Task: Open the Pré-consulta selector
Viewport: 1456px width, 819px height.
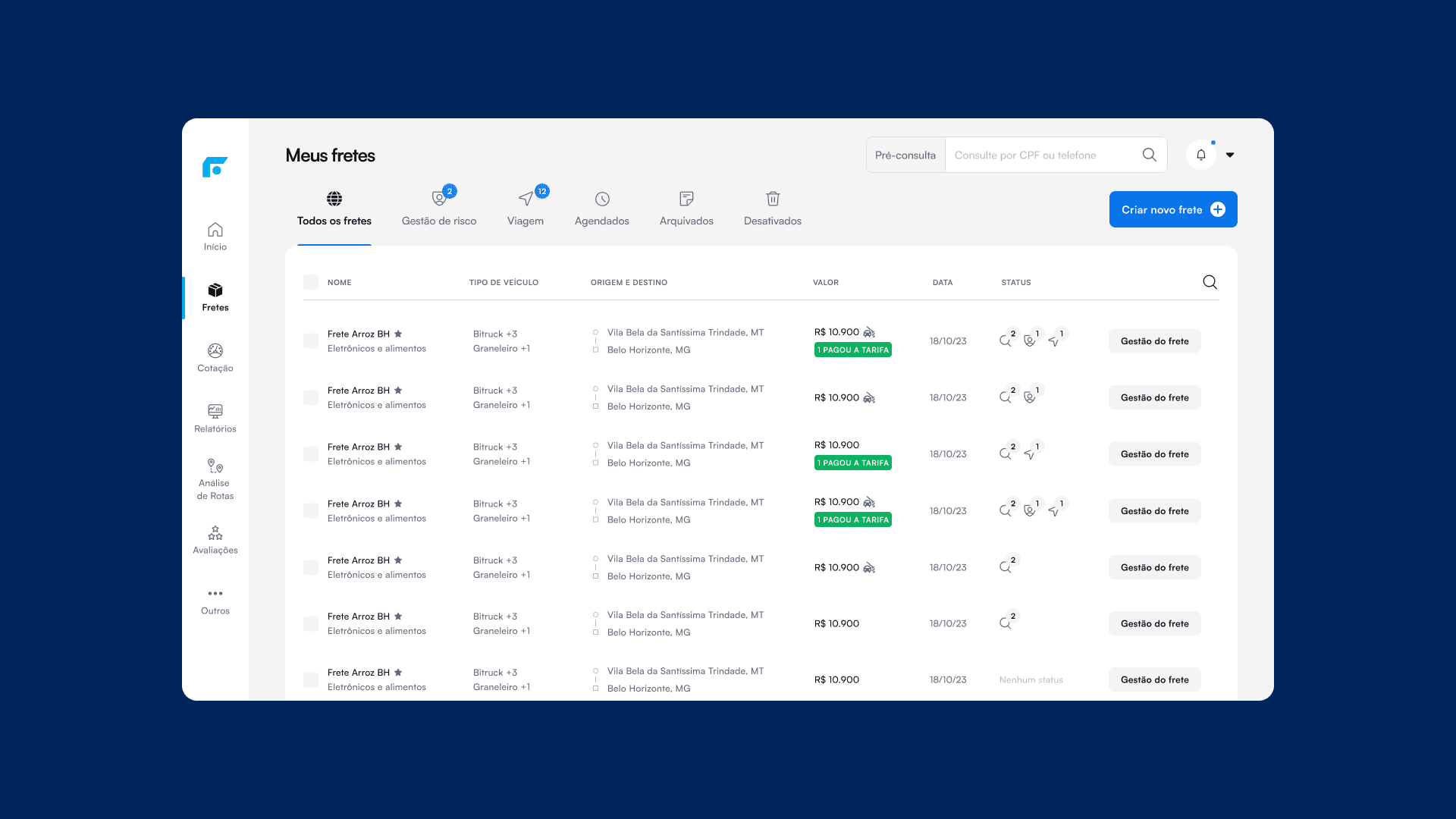Action: (x=905, y=155)
